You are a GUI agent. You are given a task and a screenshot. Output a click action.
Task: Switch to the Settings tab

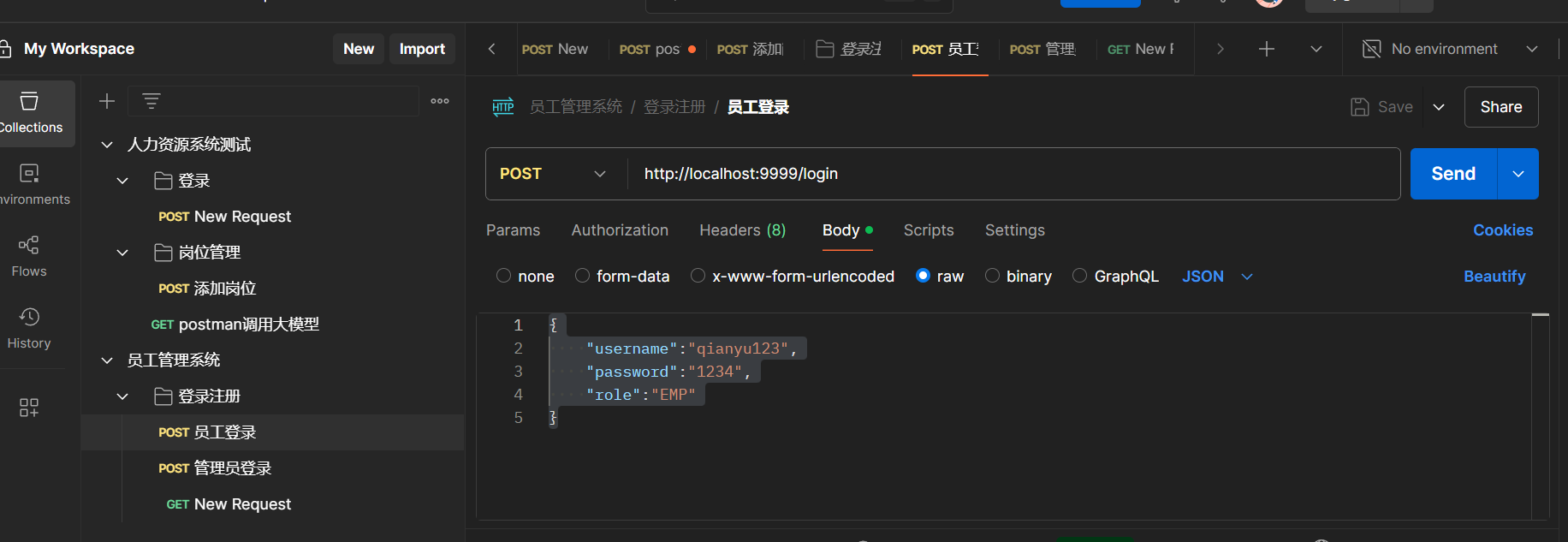pos(1014,230)
